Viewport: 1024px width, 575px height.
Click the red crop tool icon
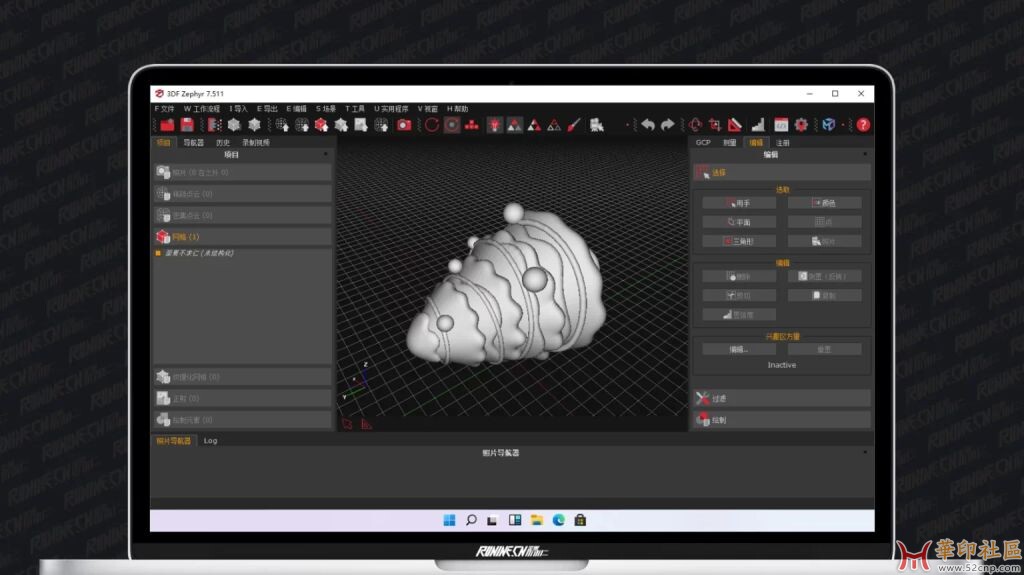click(x=715, y=125)
